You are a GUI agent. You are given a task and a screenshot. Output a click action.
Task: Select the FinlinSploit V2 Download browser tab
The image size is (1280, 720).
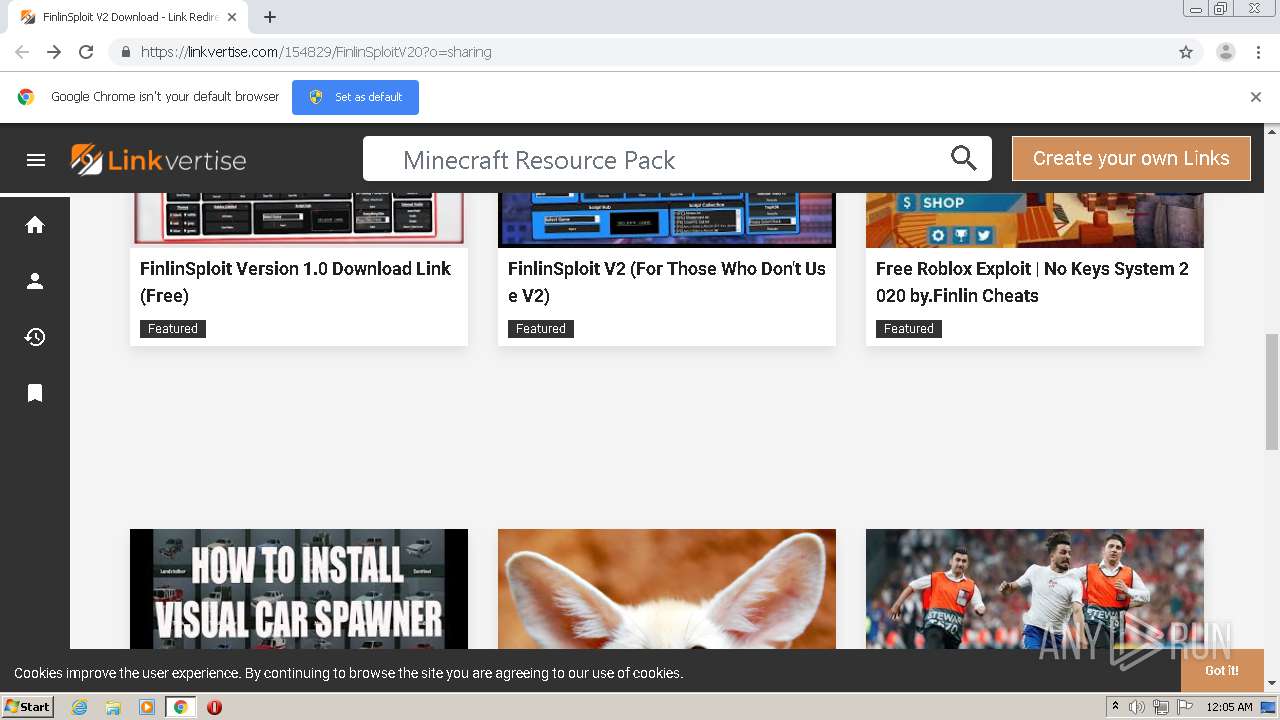(128, 17)
